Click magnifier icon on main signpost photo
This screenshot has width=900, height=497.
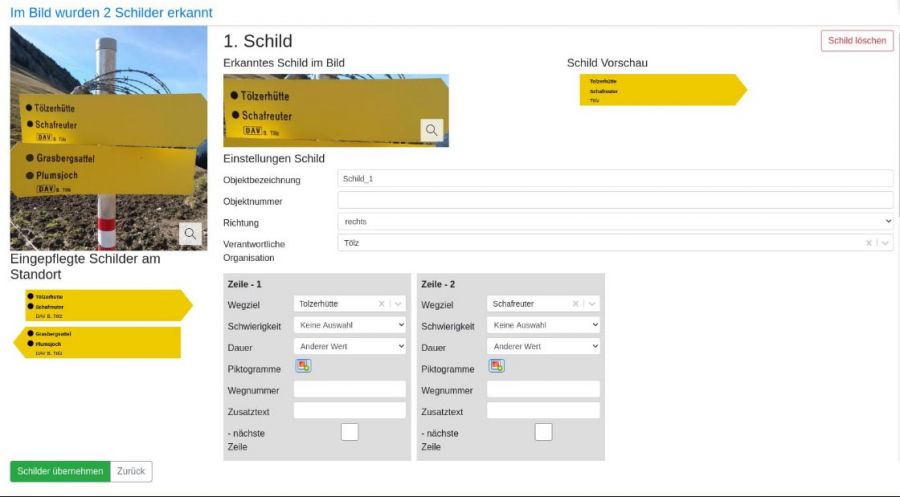[190, 233]
